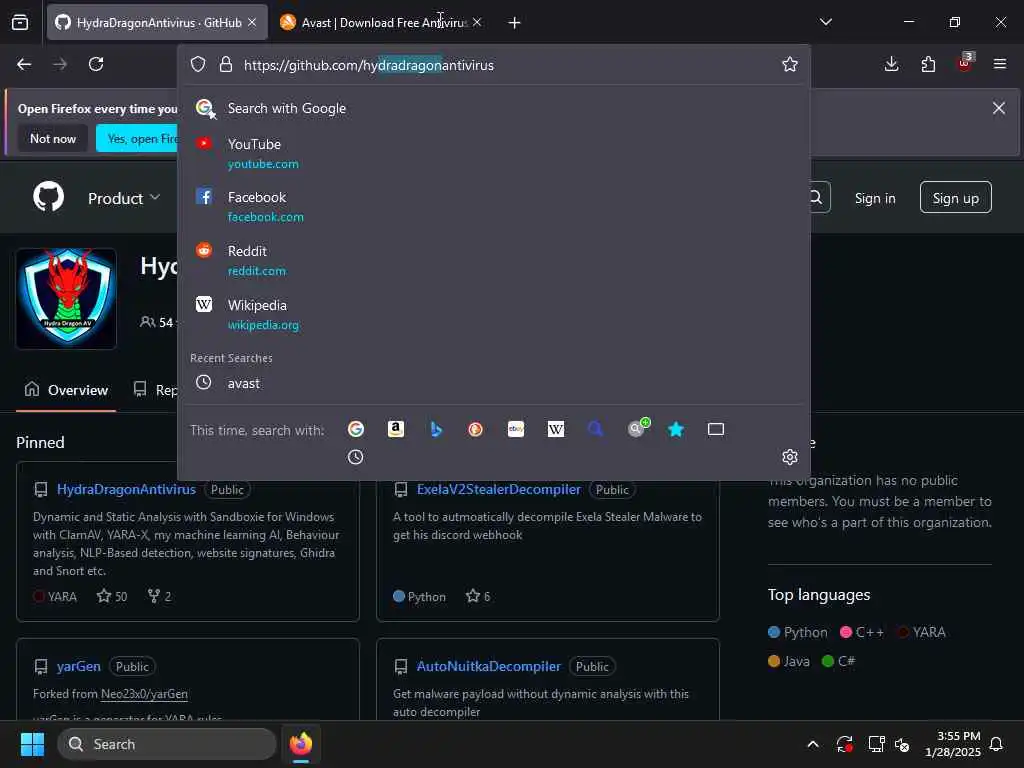1024x768 pixels.
Task: Click the Hydra Dragon AV organization avatar
Action: click(66, 298)
